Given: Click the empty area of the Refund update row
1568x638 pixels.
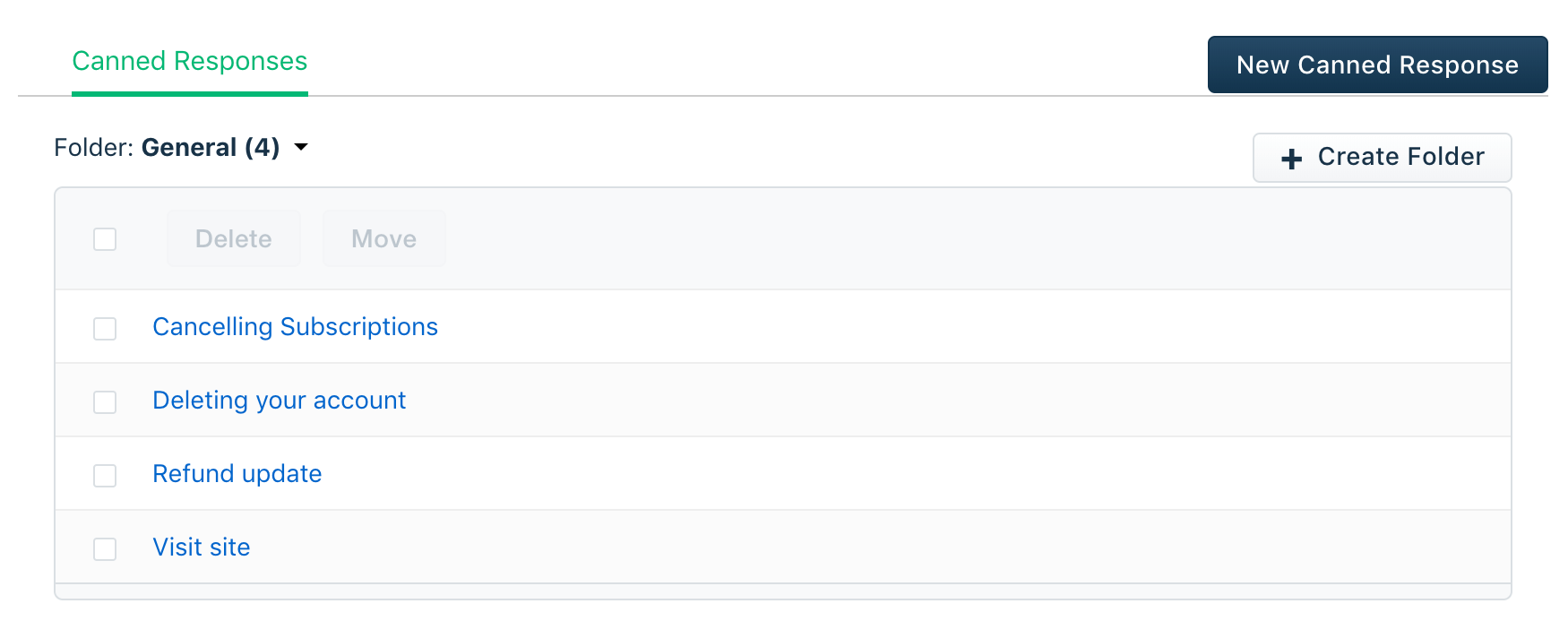Looking at the screenshot, I should point(914,474).
